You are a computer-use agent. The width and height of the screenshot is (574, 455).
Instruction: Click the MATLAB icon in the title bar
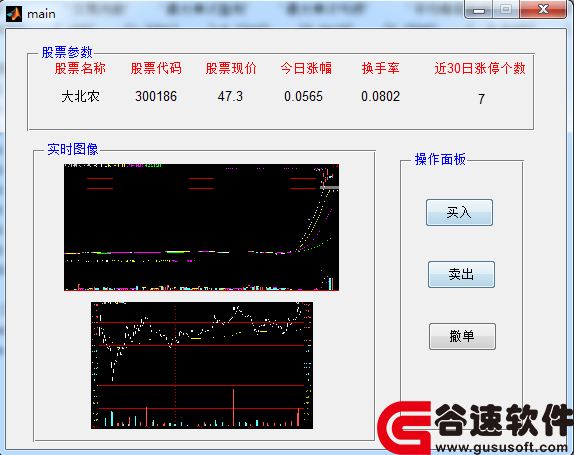tap(14, 14)
